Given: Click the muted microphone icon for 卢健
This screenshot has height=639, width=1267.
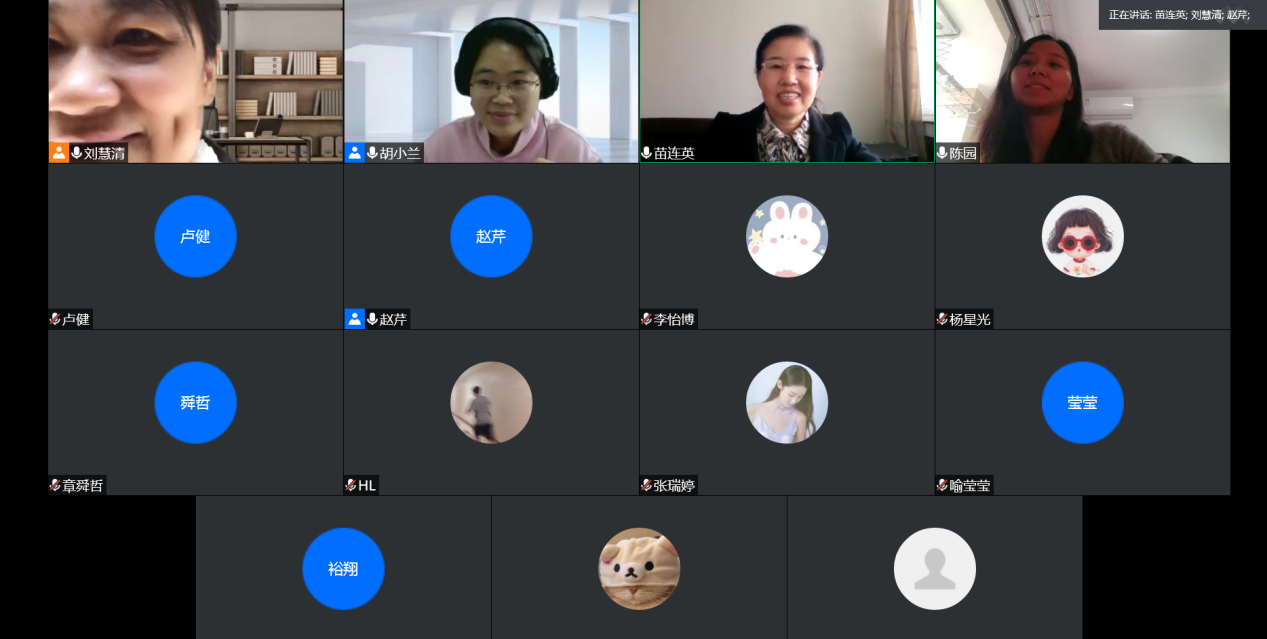Looking at the screenshot, I should [55, 319].
